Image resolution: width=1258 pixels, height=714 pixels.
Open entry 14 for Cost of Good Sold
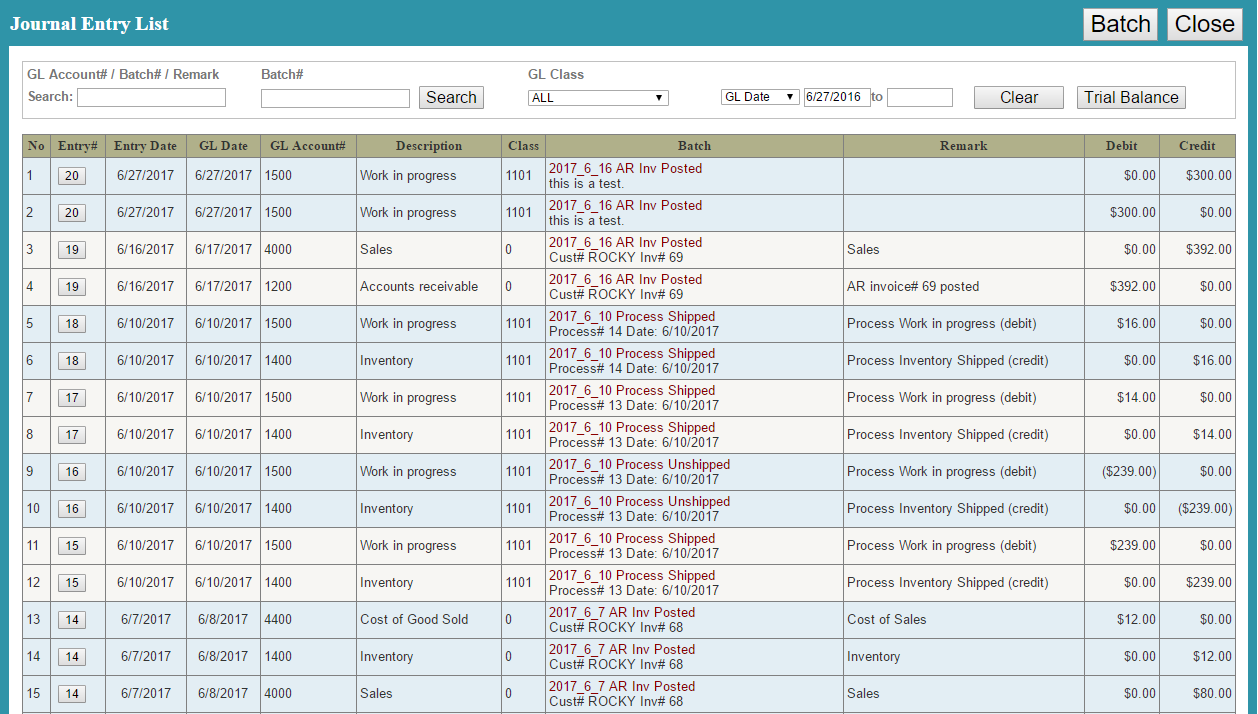pos(71,620)
